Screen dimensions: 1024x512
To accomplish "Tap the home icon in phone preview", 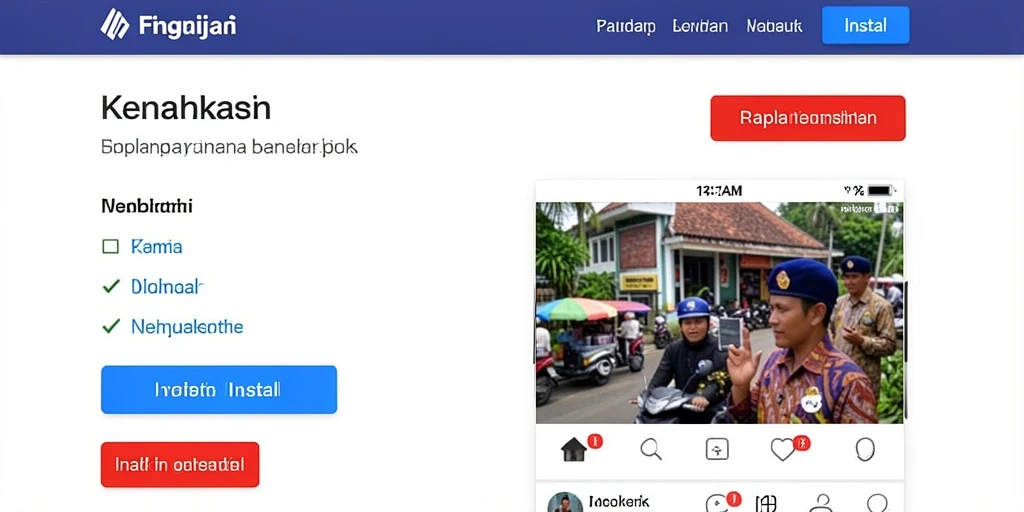I will 573,449.
